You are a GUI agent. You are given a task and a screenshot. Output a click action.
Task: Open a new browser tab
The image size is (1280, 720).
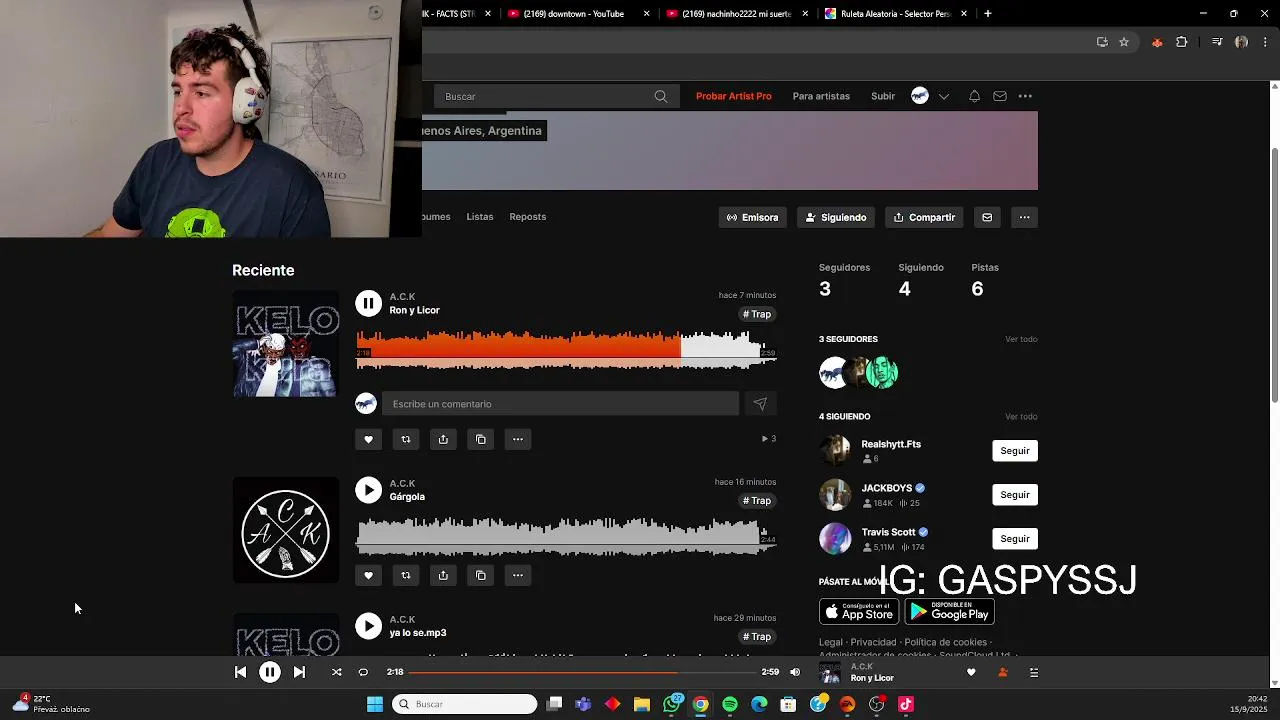[988, 14]
